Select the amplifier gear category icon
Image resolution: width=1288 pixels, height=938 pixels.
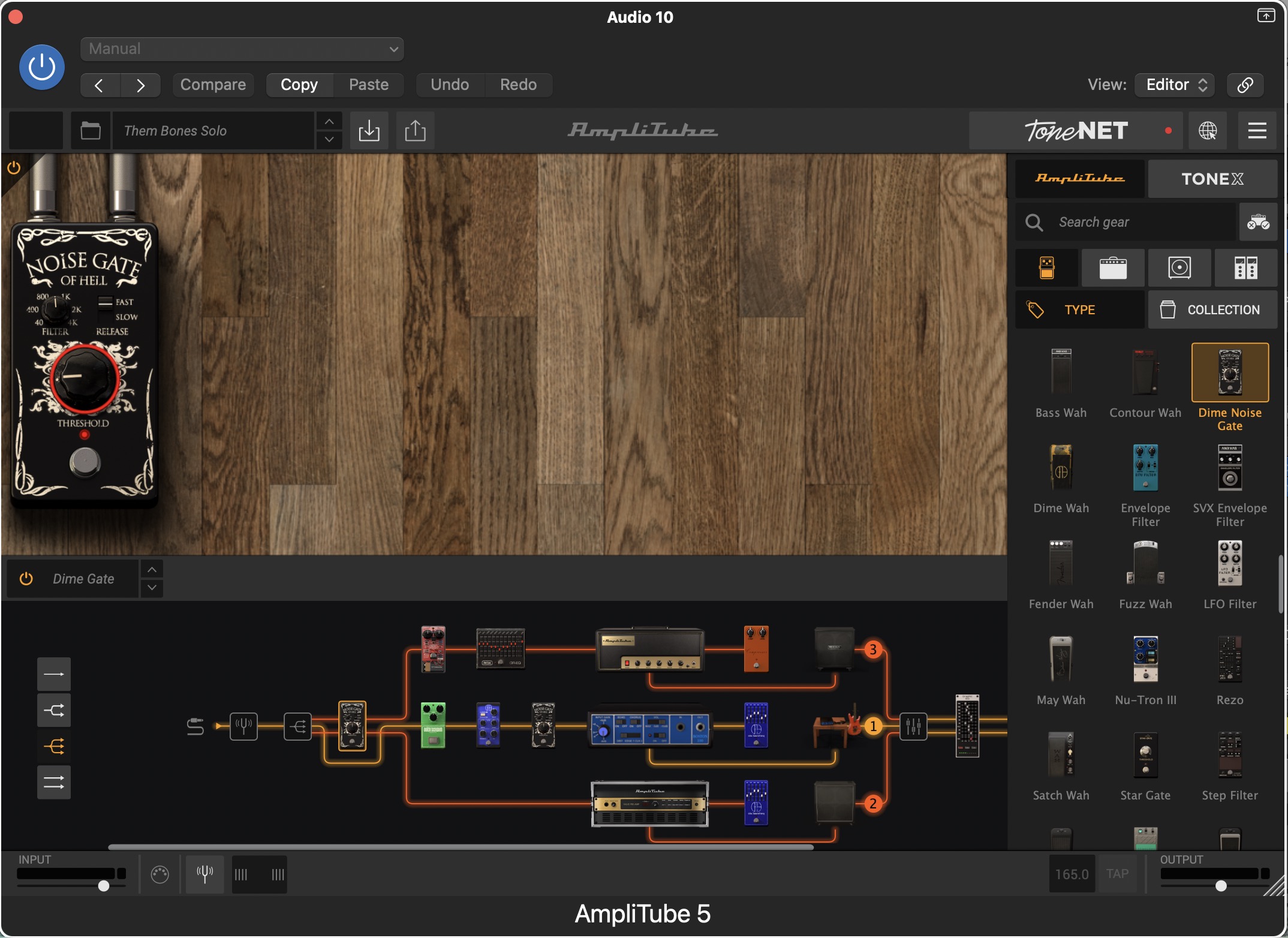coord(1113,267)
